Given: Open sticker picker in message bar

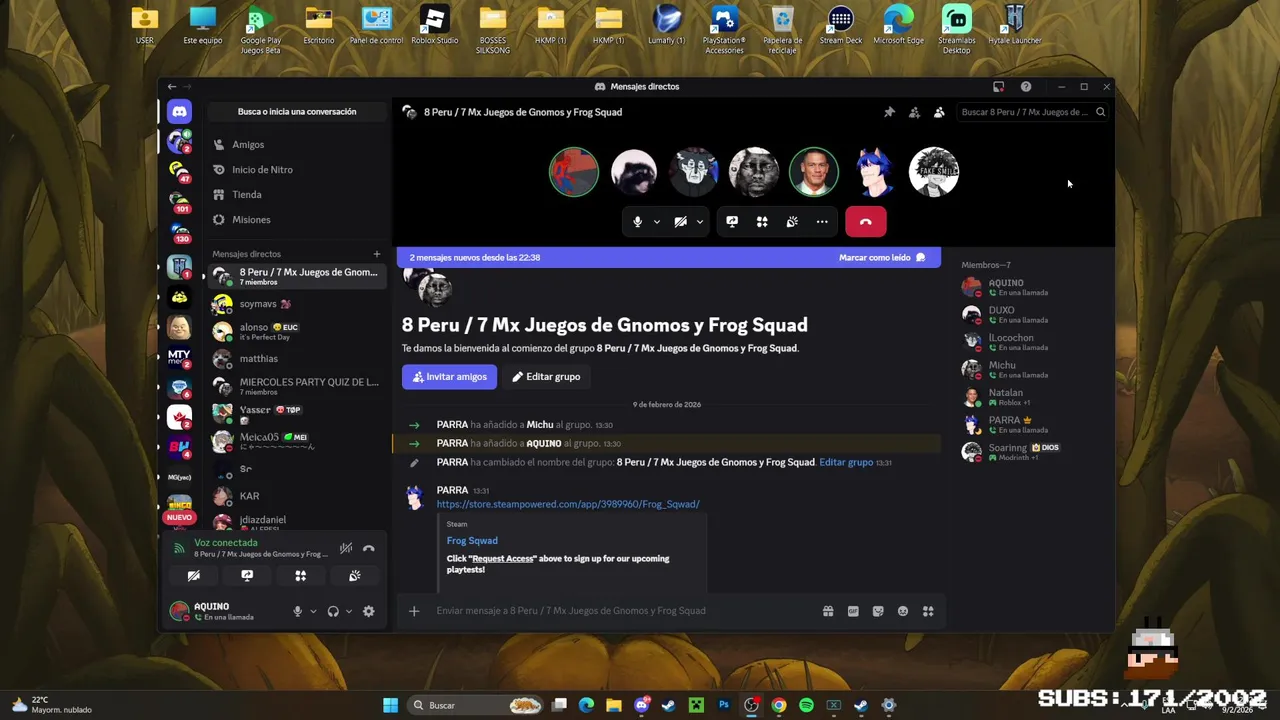Looking at the screenshot, I should [x=878, y=611].
